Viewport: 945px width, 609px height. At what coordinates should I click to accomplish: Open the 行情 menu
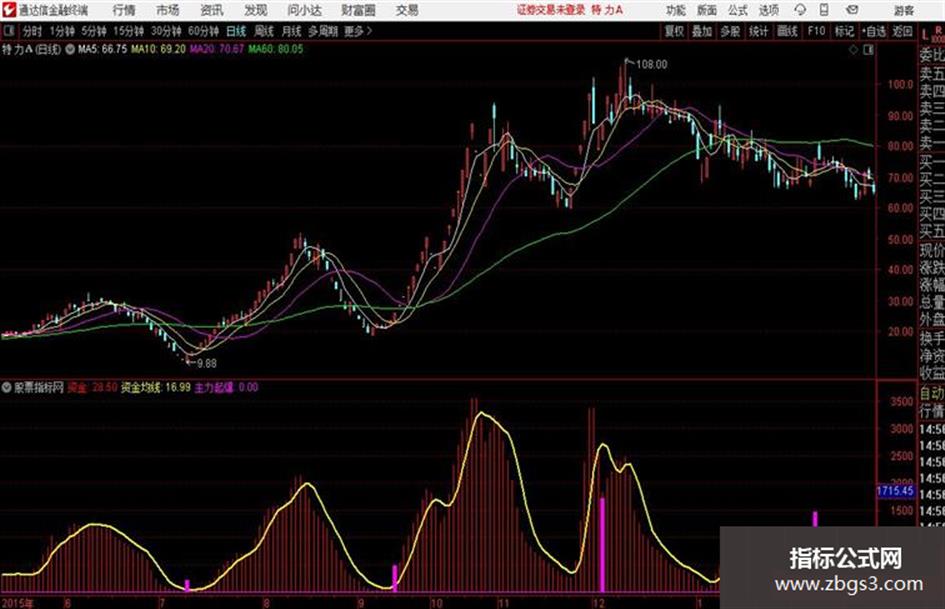click(x=124, y=10)
